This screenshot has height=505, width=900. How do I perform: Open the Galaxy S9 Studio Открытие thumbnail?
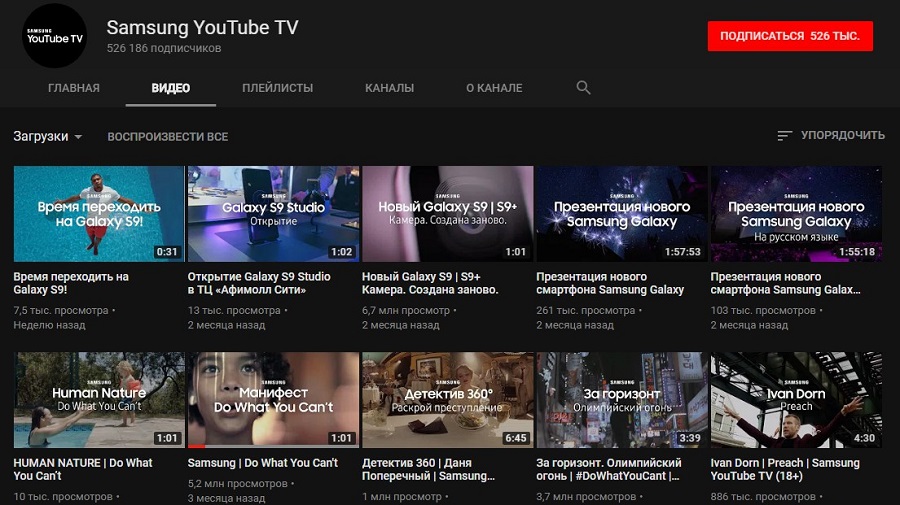(273, 214)
